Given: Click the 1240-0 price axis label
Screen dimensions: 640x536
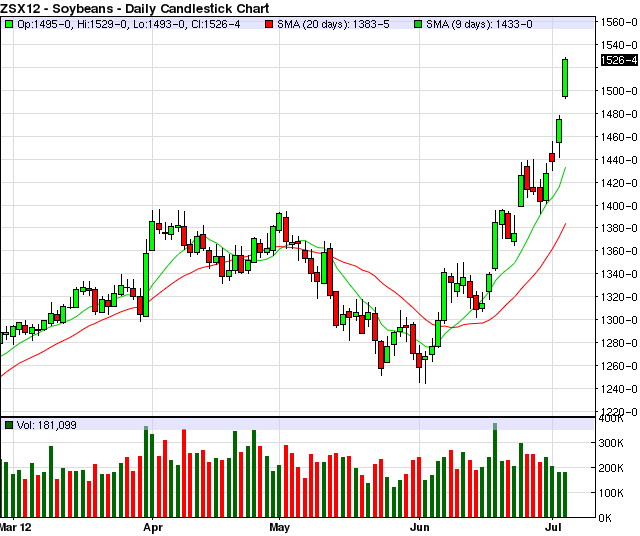Looking at the screenshot, I should 619,389.
